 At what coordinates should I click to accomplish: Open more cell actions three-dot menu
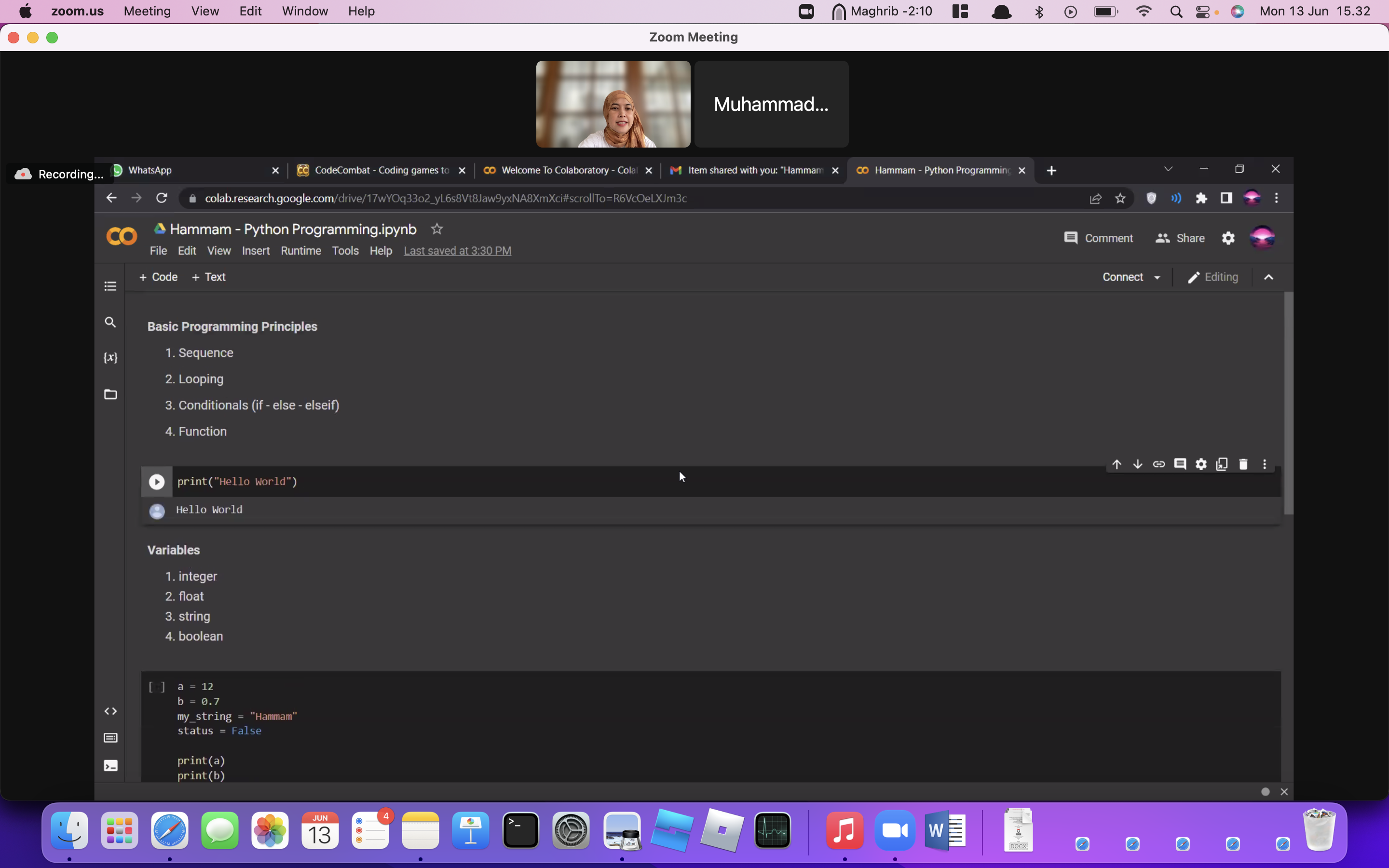[1265, 464]
